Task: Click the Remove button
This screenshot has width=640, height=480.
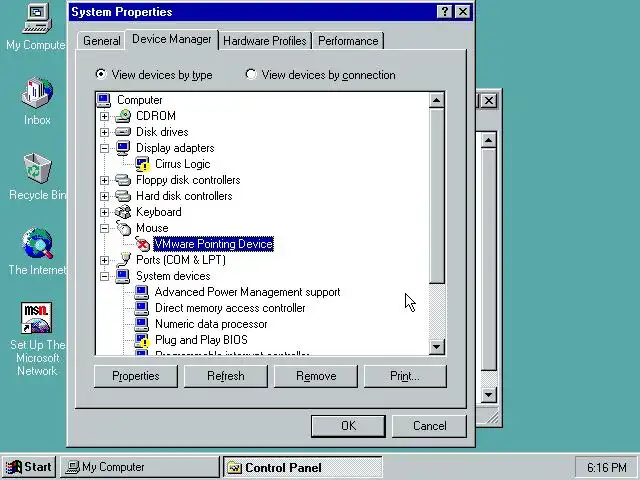Action: [x=316, y=376]
